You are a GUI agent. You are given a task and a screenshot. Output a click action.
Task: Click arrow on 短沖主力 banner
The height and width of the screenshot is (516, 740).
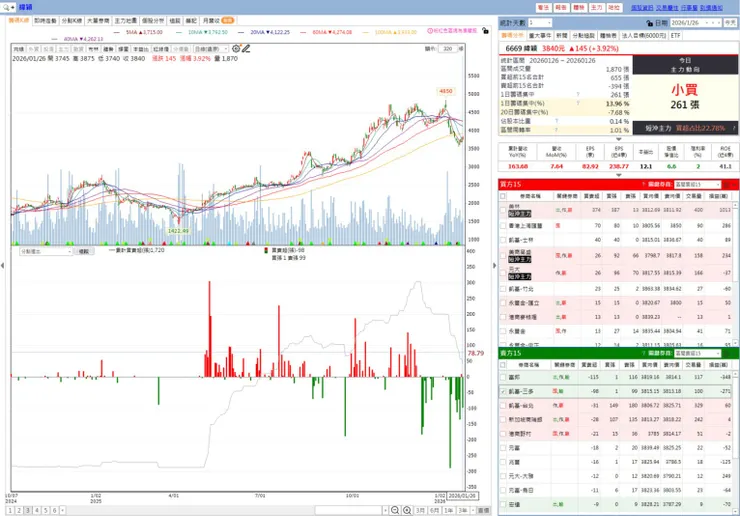[734, 128]
